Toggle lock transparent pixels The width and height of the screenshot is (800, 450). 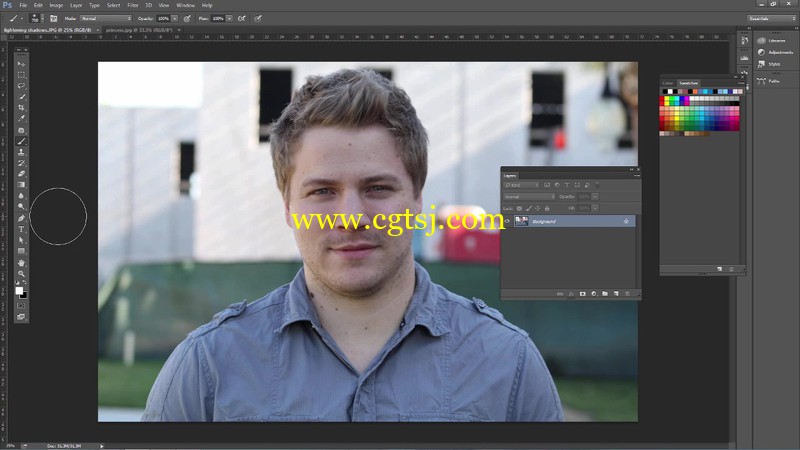pyautogui.click(x=519, y=208)
